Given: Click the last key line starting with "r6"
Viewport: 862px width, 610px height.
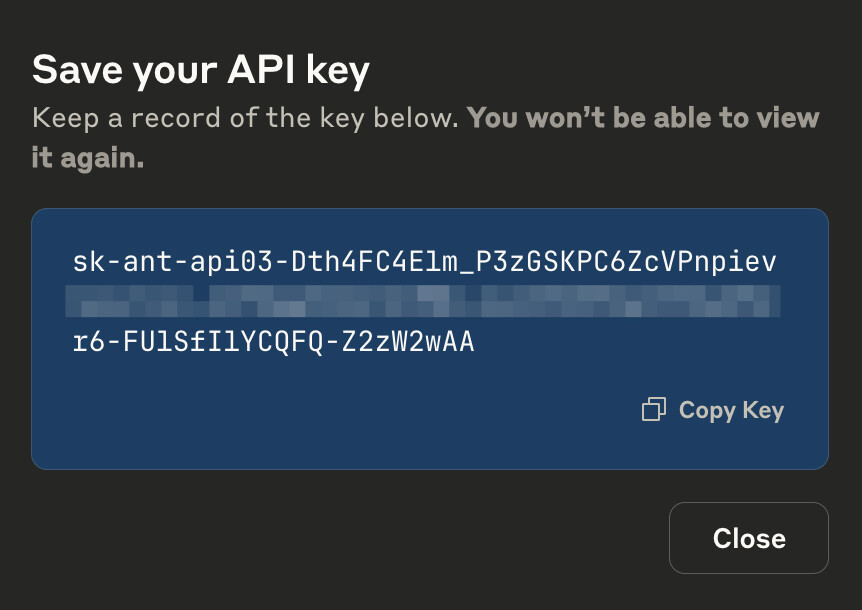Looking at the screenshot, I should (273, 343).
